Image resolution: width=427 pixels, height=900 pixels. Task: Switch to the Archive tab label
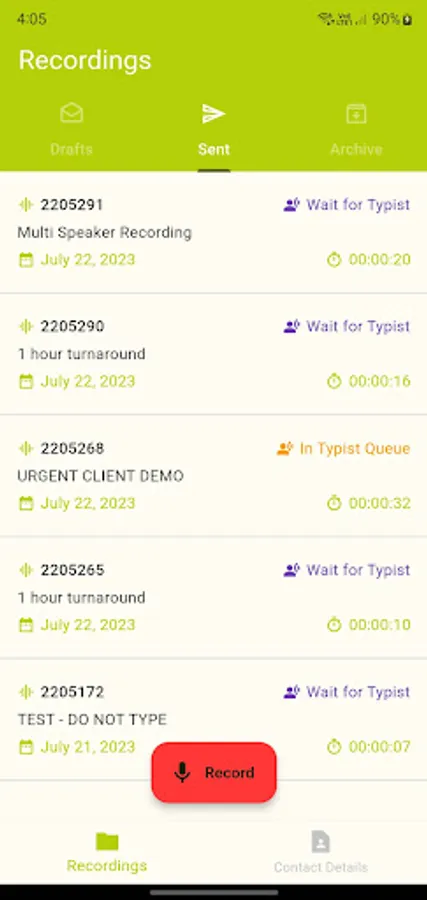tap(356, 149)
